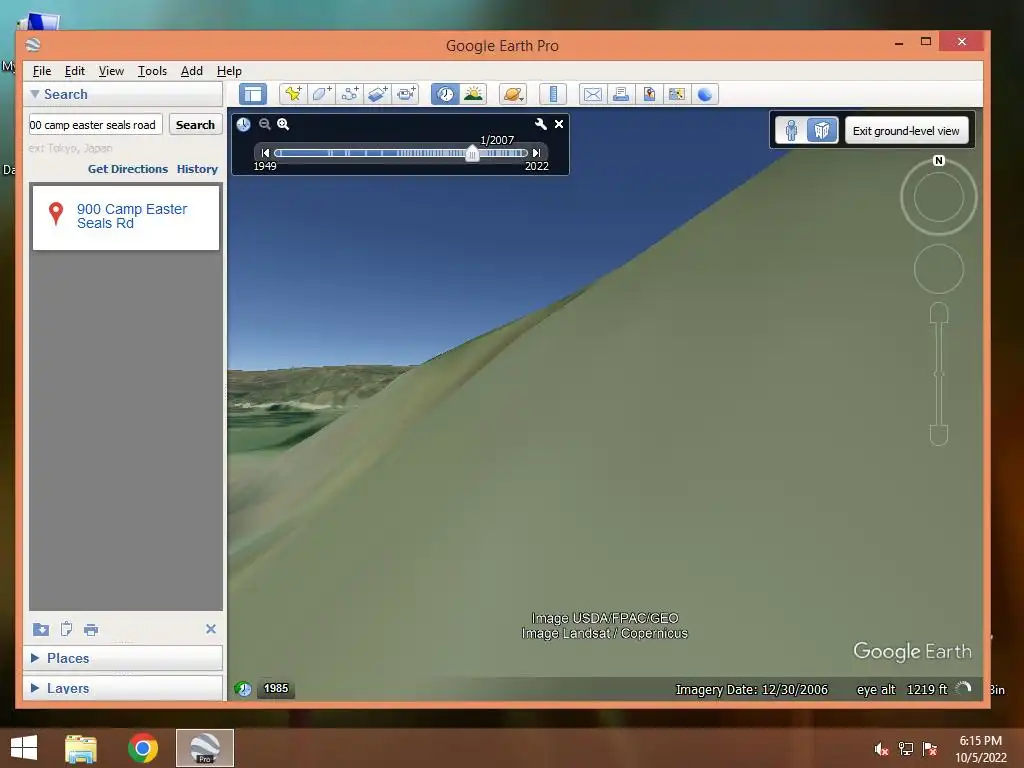Open the View menu
Image resolution: width=1024 pixels, height=768 pixels.
(x=111, y=71)
